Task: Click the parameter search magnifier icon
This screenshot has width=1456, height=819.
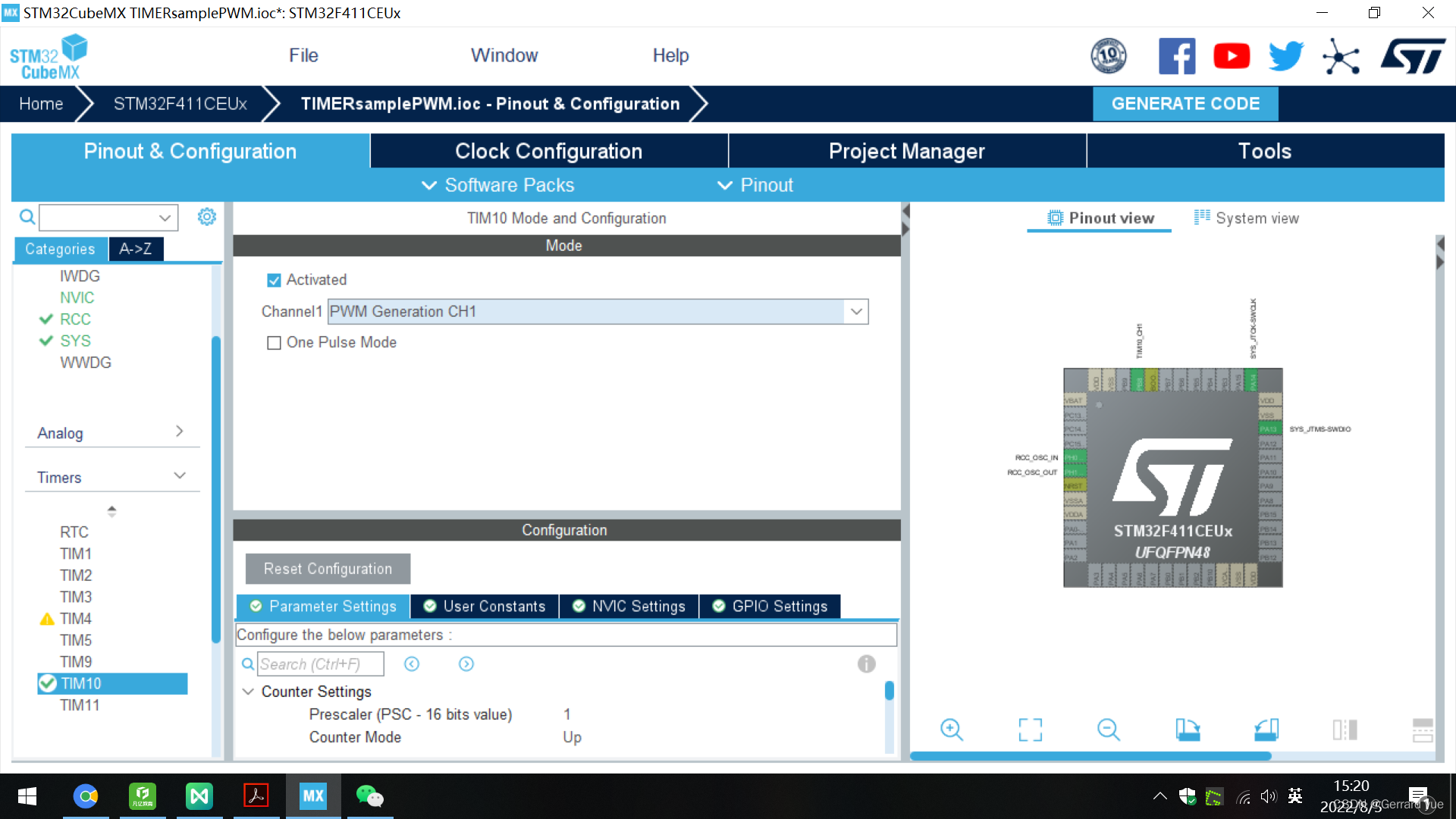Action: point(248,664)
